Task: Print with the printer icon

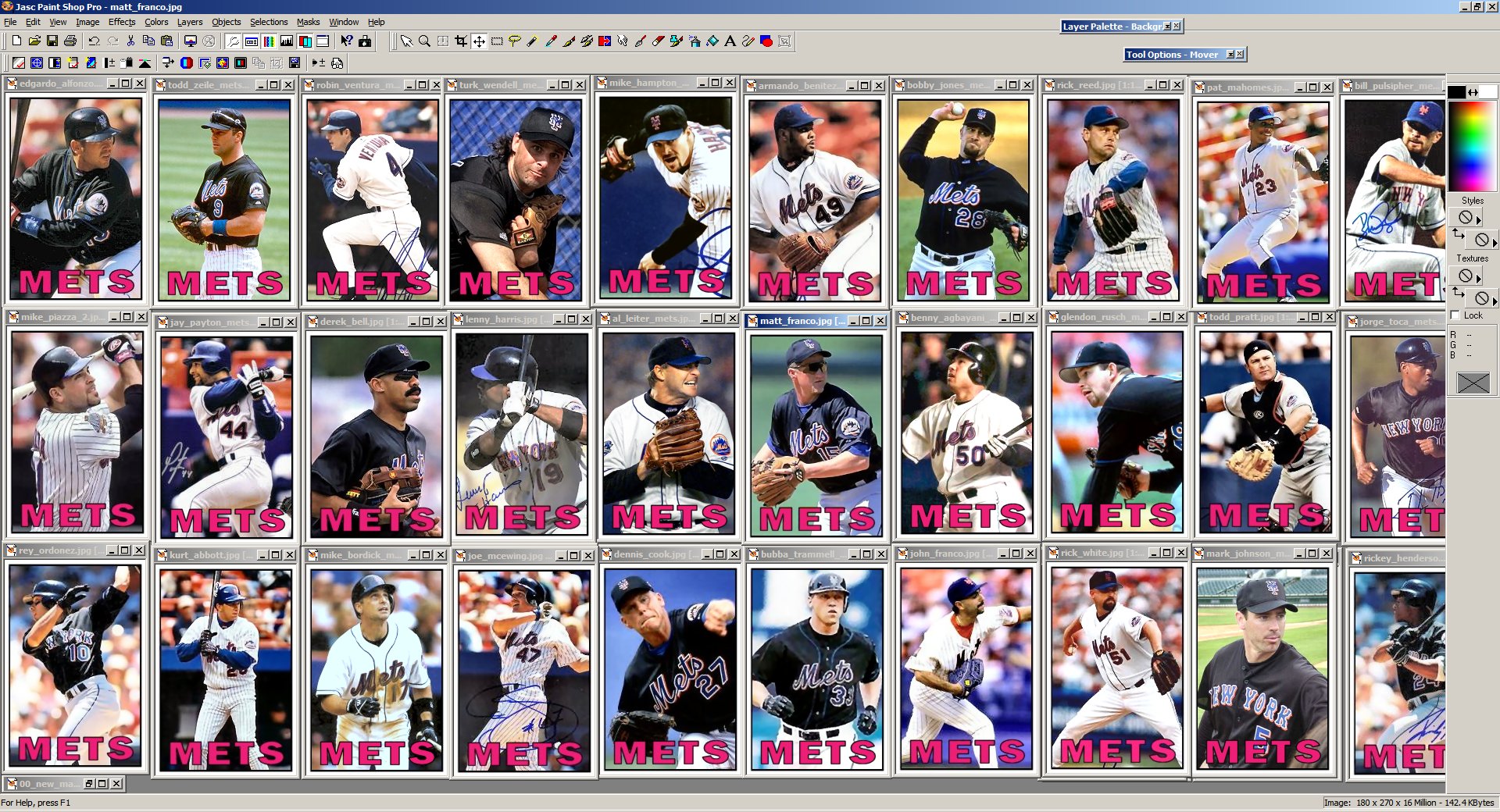Action: 70,41
